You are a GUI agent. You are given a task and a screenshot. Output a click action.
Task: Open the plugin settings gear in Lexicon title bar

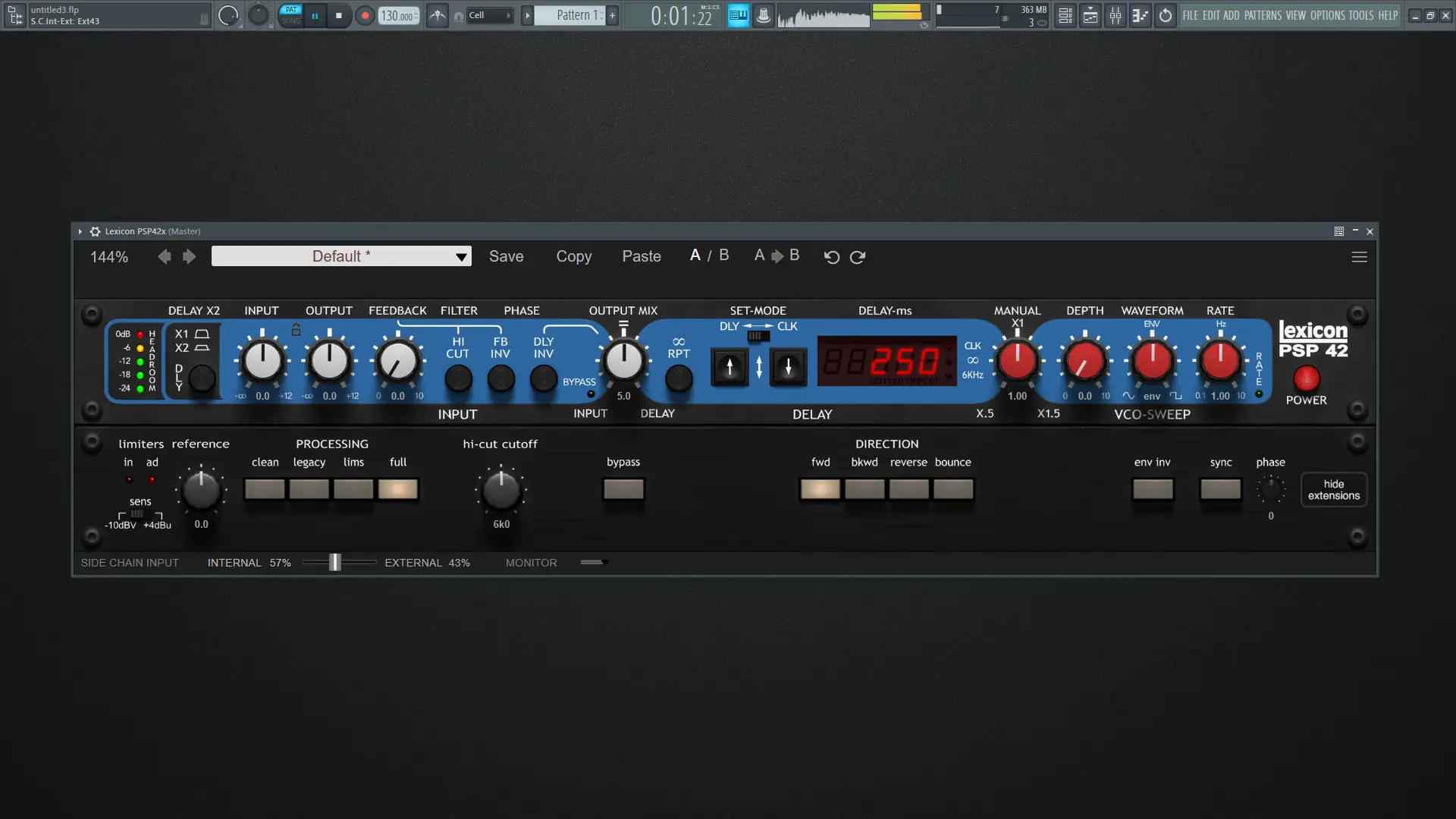point(95,231)
